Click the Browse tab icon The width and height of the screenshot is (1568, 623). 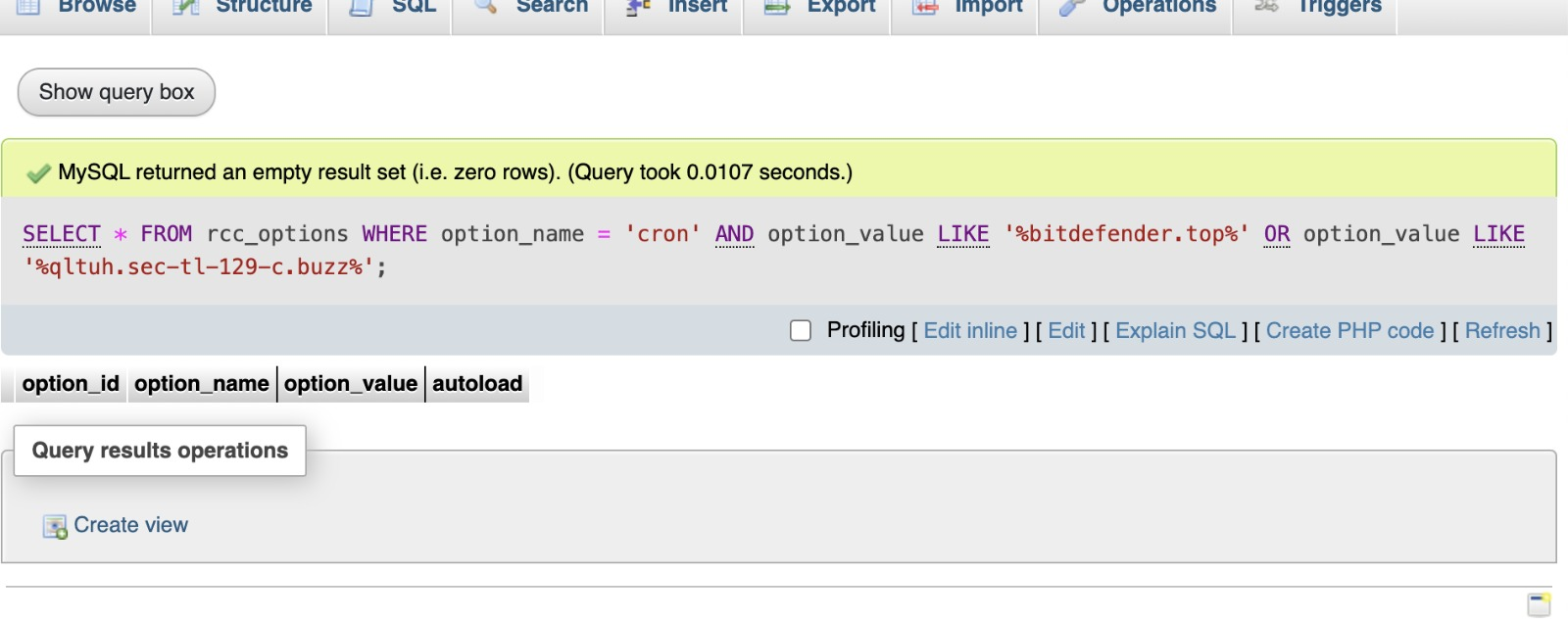(x=28, y=7)
